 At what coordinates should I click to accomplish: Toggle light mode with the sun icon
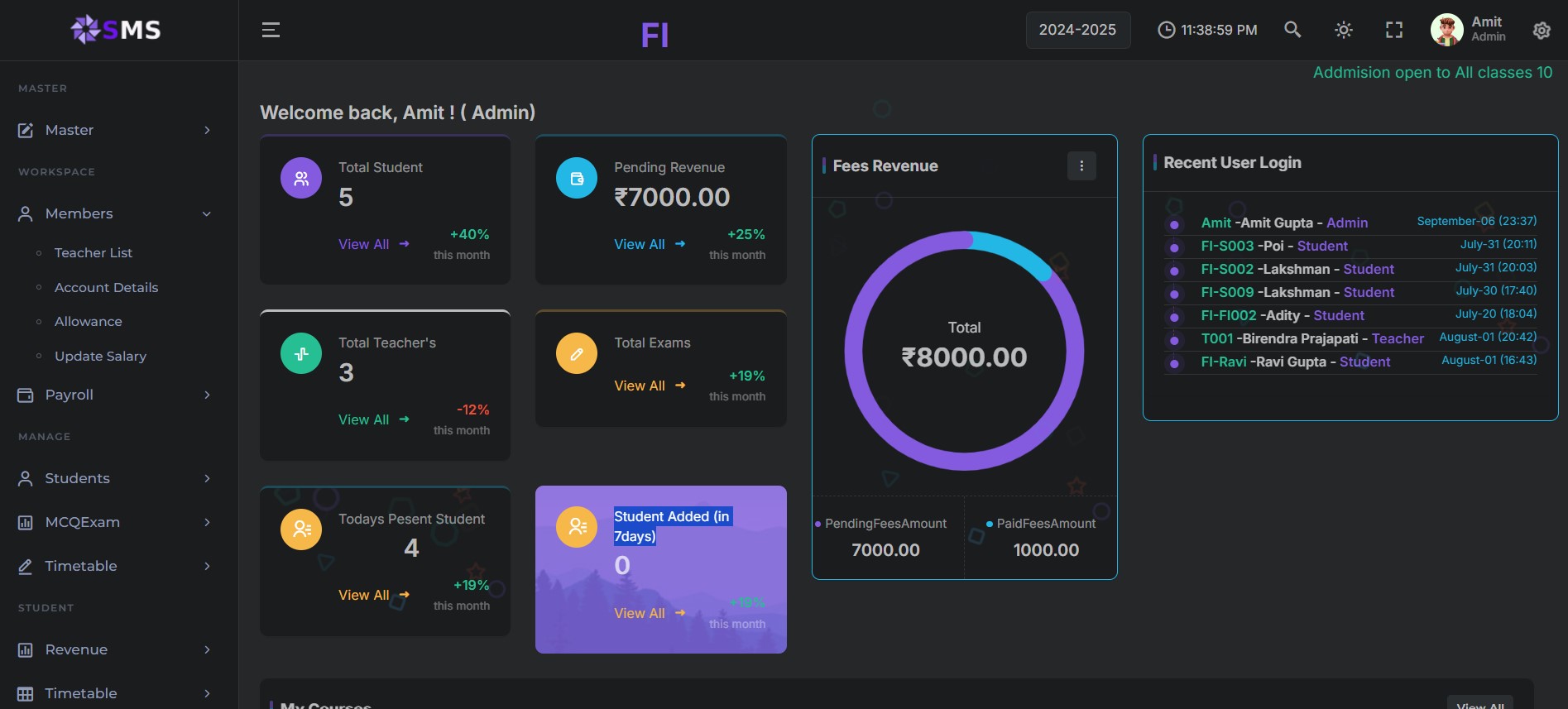click(1344, 31)
